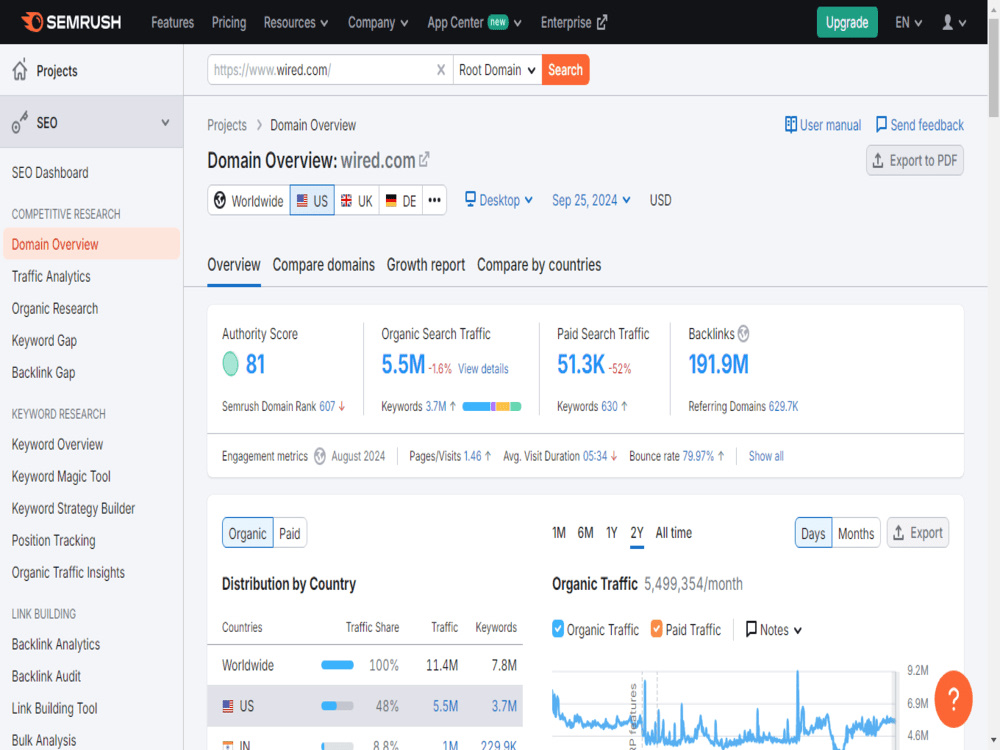Click Engagement metrics globe icon
1000x750 pixels.
click(x=320, y=456)
